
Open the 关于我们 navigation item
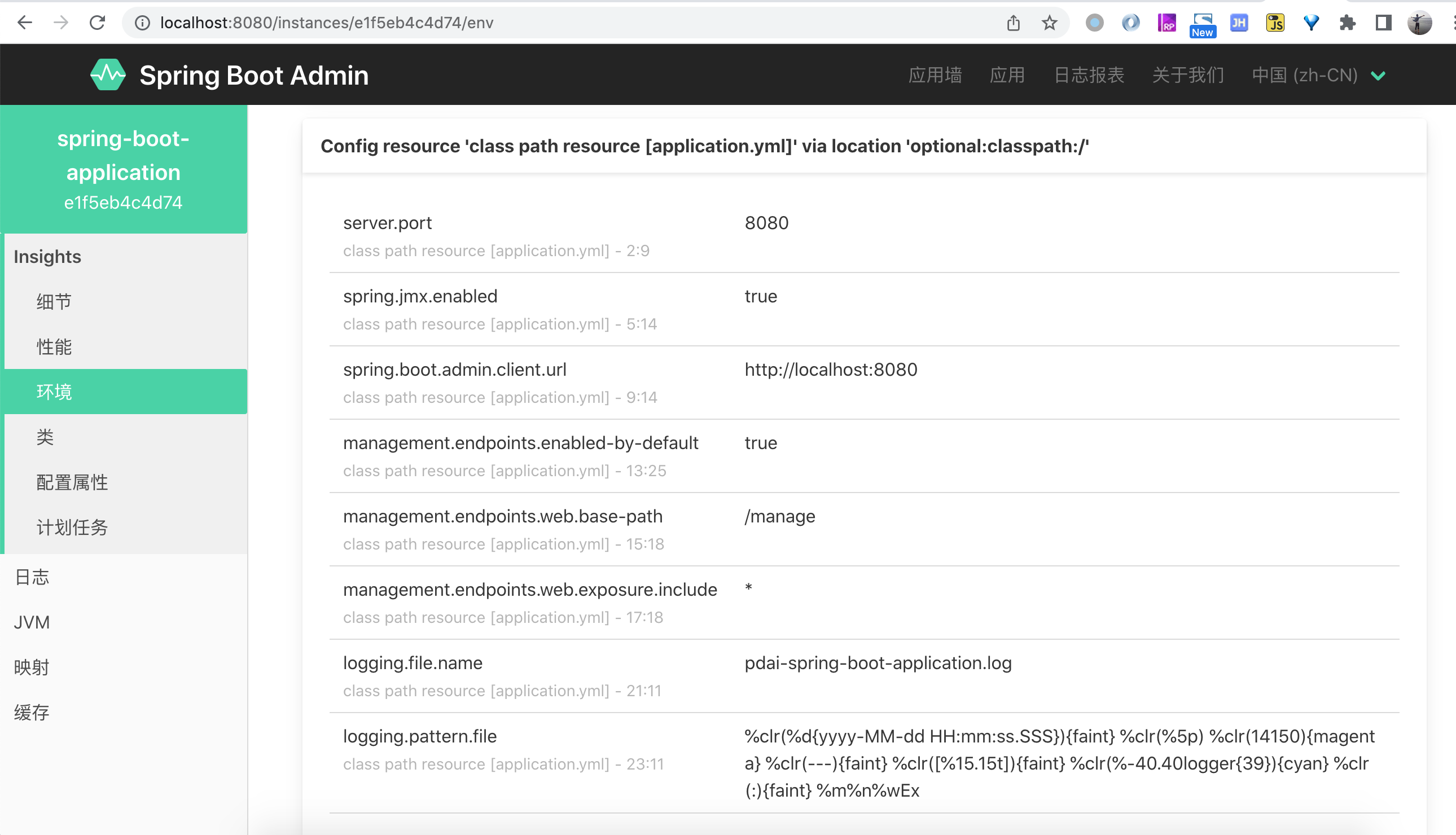coord(1188,75)
